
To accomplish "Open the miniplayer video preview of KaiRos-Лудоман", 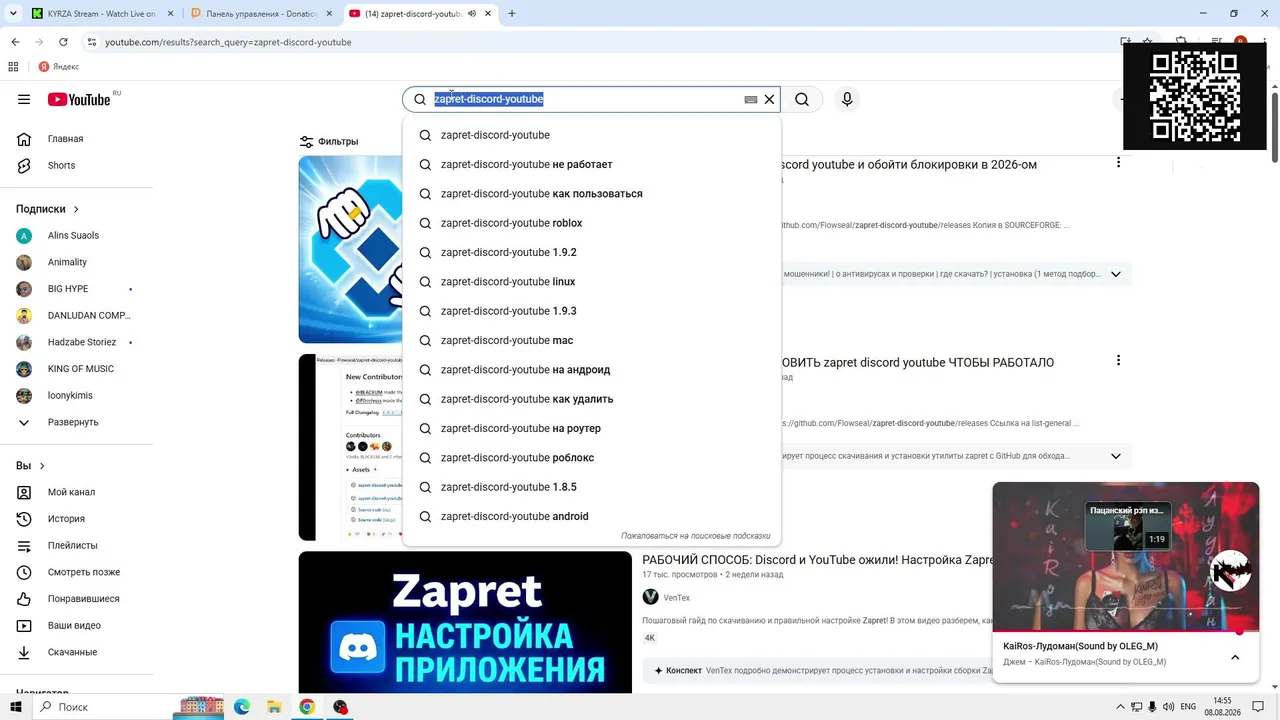I will point(1126,556).
